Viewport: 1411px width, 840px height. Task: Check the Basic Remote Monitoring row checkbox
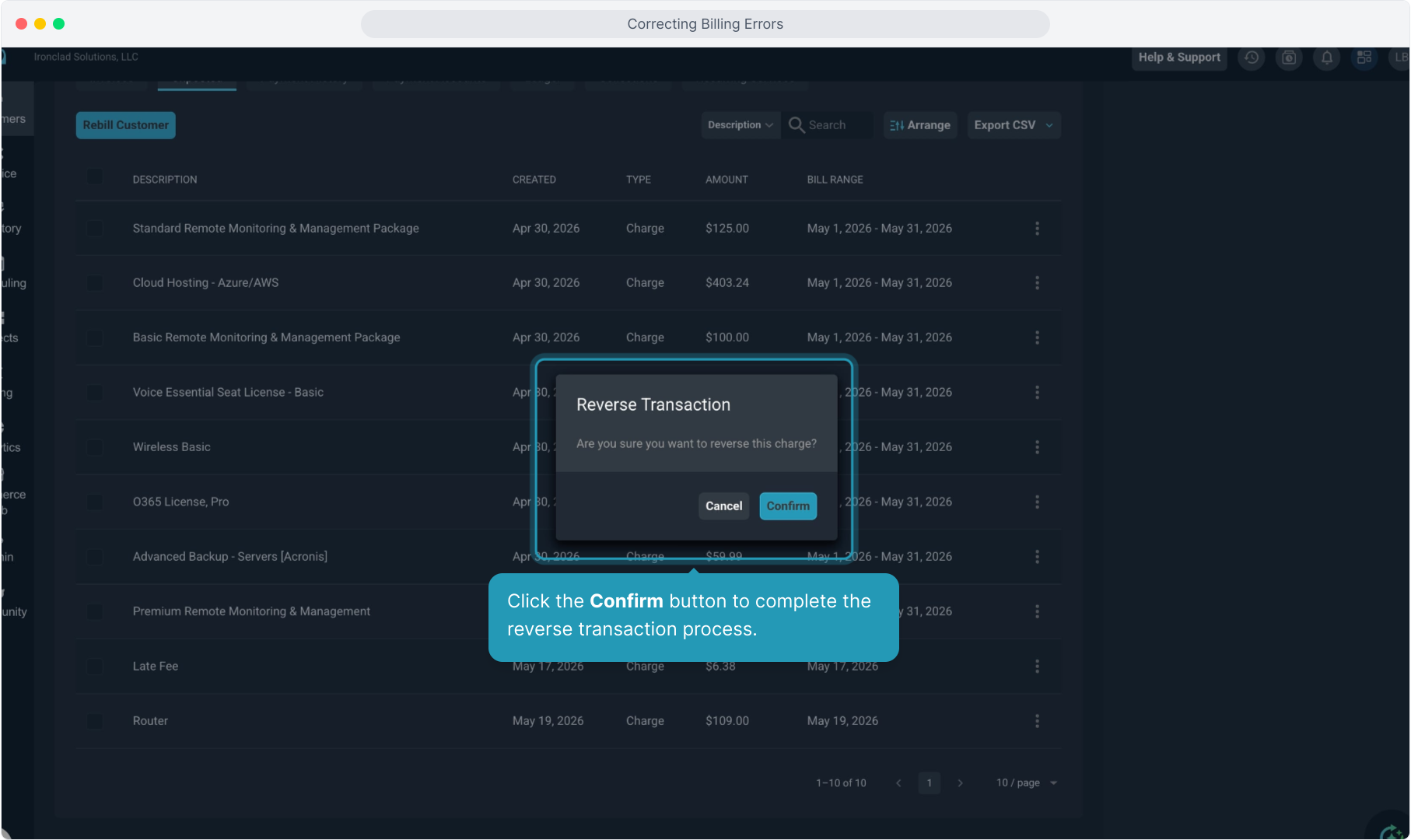click(x=95, y=338)
